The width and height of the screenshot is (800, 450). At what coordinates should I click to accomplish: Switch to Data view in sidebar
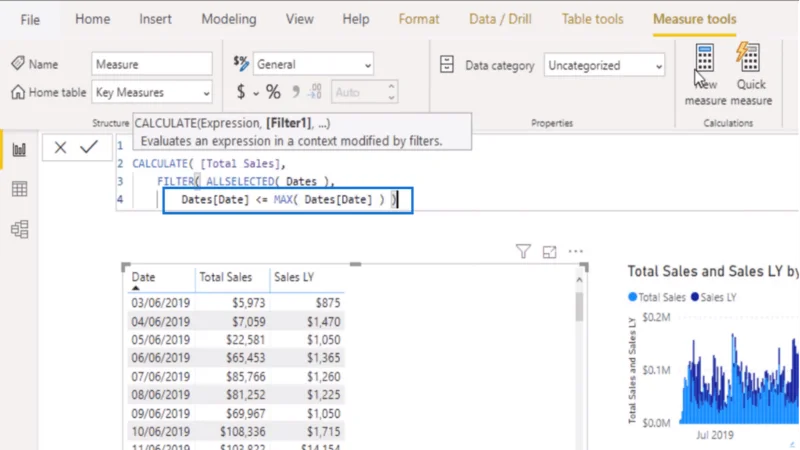click(19, 189)
